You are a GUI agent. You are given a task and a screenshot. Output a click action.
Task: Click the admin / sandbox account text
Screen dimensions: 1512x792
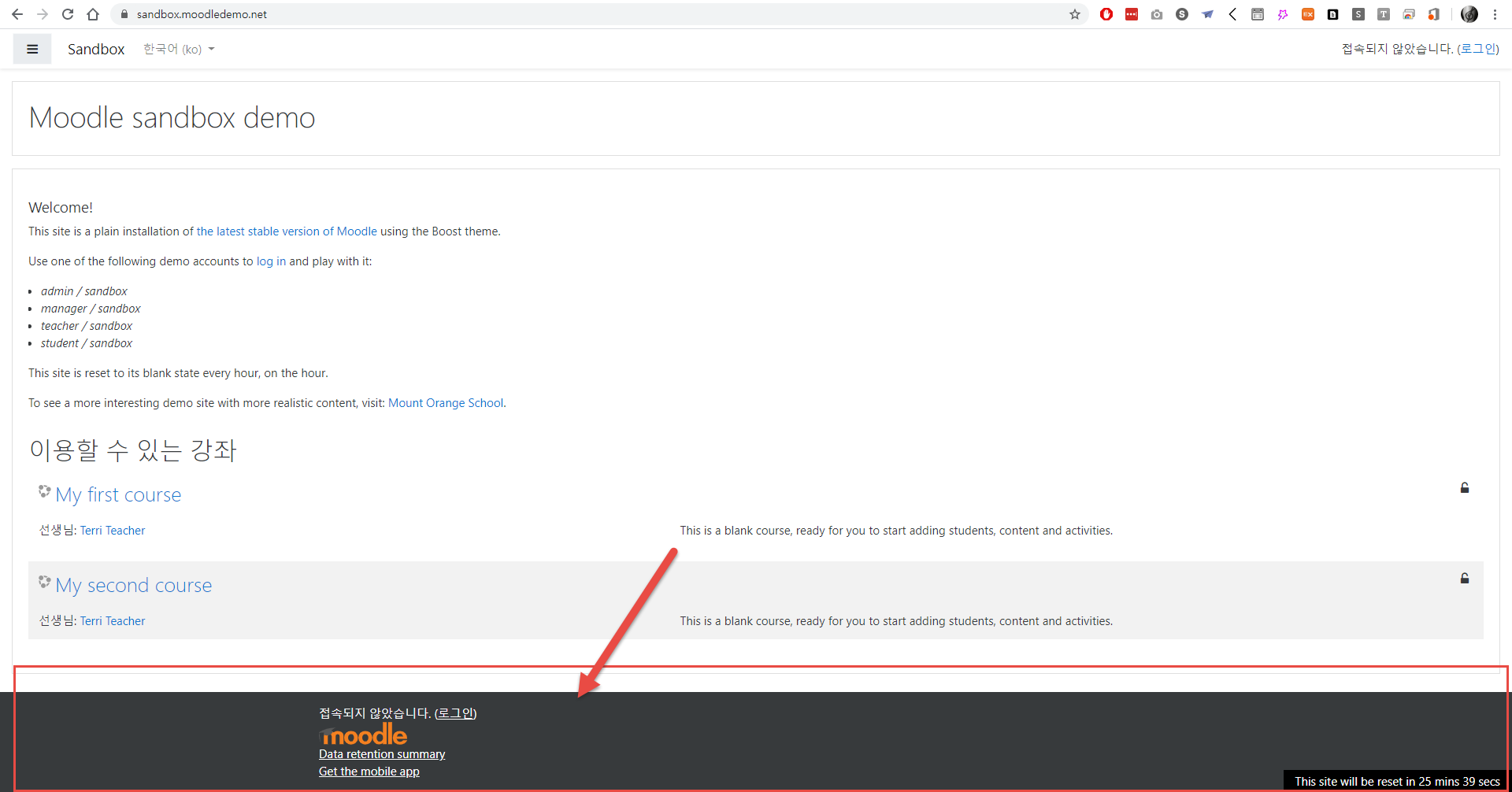[x=84, y=291]
